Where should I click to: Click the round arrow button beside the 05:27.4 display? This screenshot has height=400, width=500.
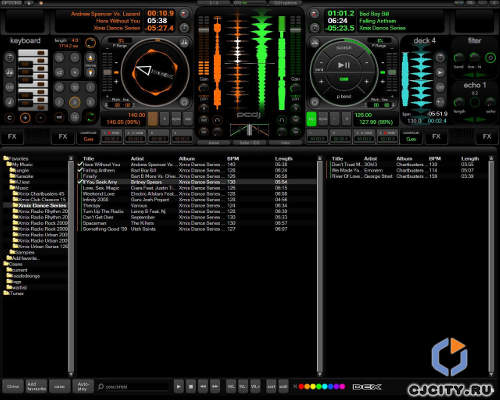[184, 28]
